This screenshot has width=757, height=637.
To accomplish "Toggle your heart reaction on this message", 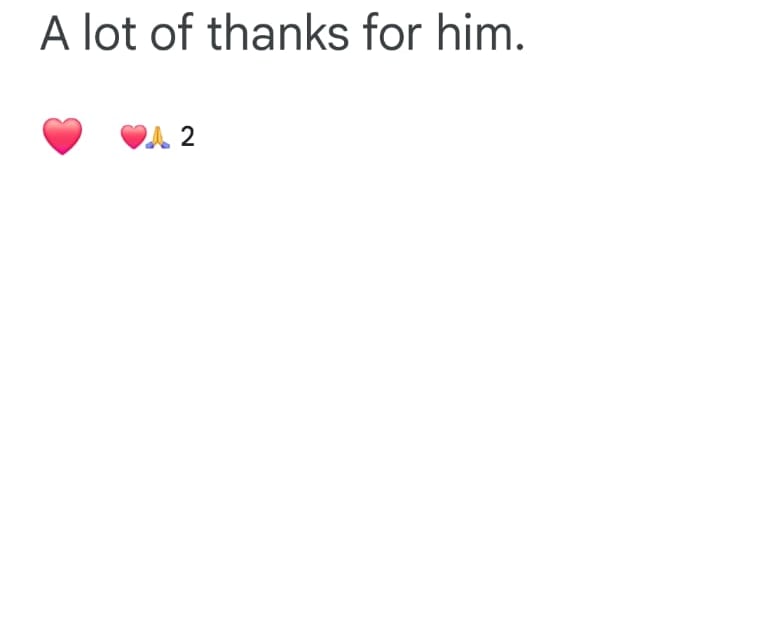I will pyautogui.click(x=62, y=136).
